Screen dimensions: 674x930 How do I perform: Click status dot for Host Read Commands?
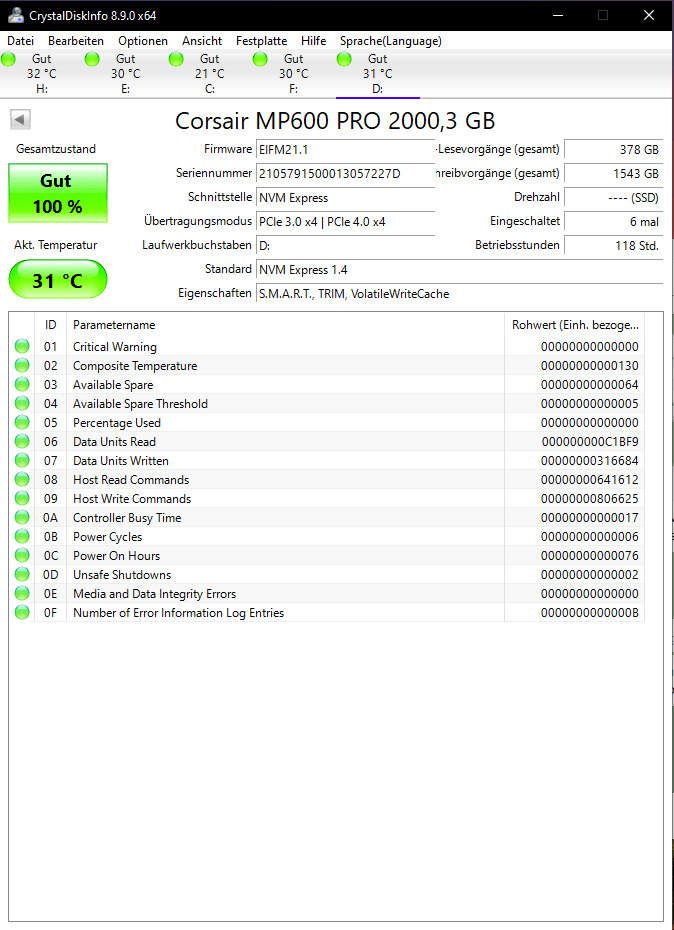pos(22,479)
